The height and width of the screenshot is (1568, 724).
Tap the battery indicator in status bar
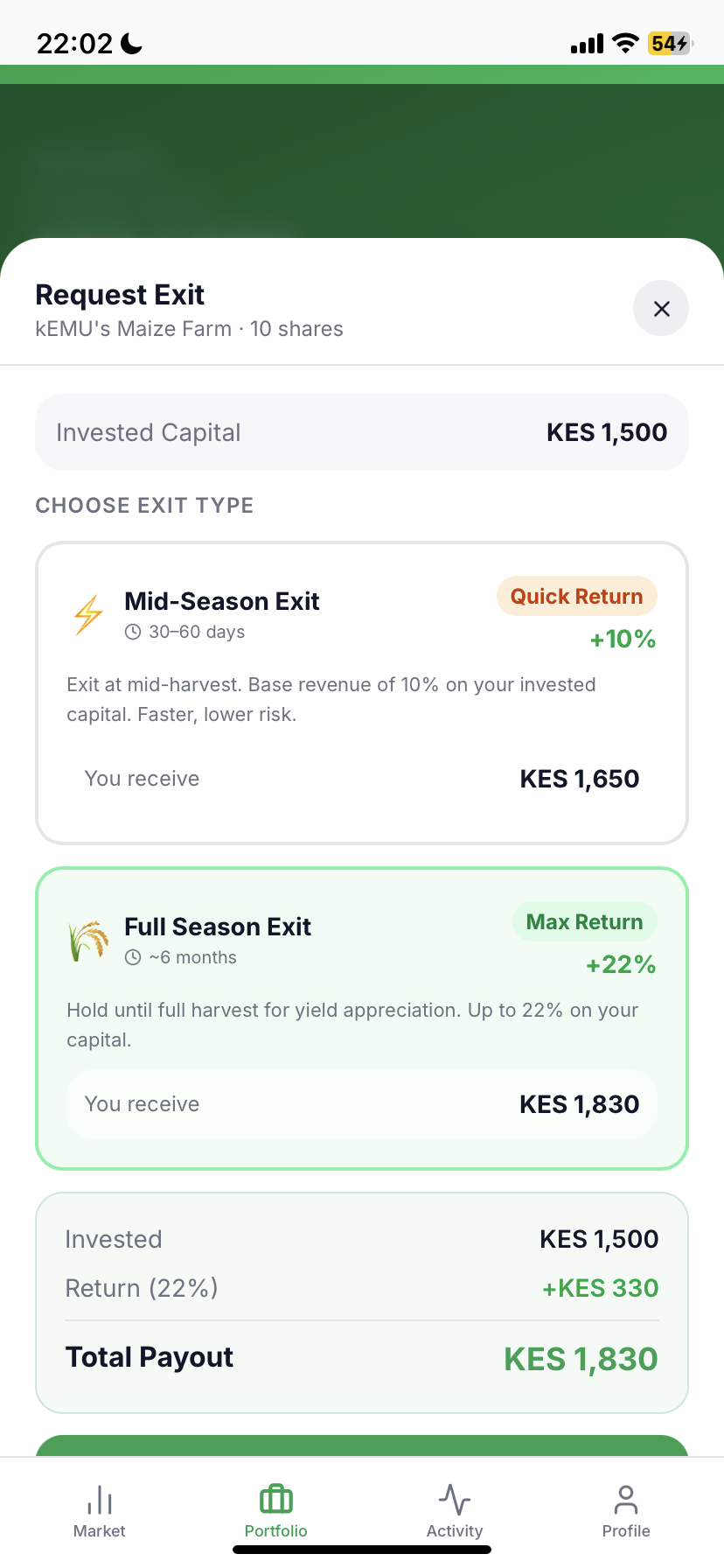coord(670,44)
